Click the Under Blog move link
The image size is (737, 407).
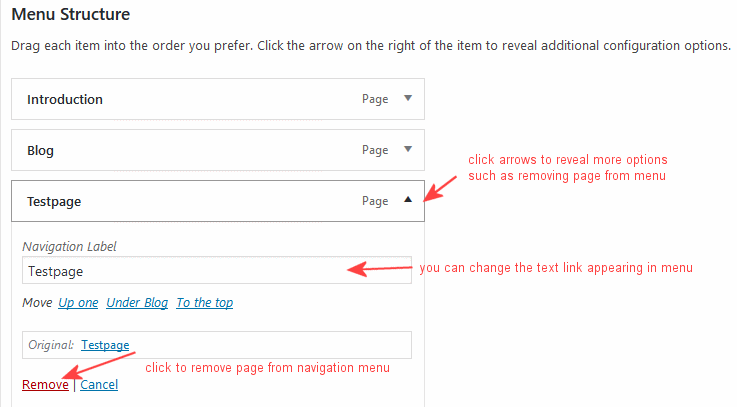137,303
